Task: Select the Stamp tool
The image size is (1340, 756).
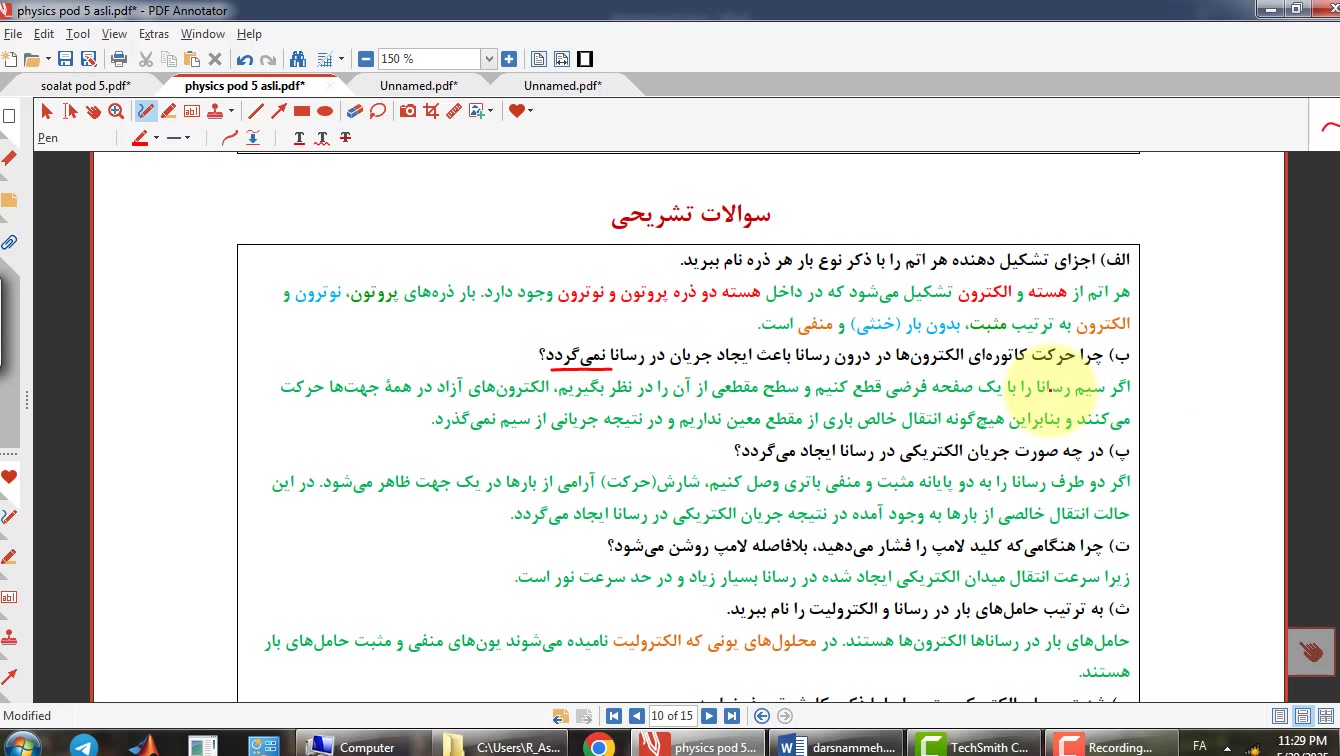Action: click(x=214, y=111)
